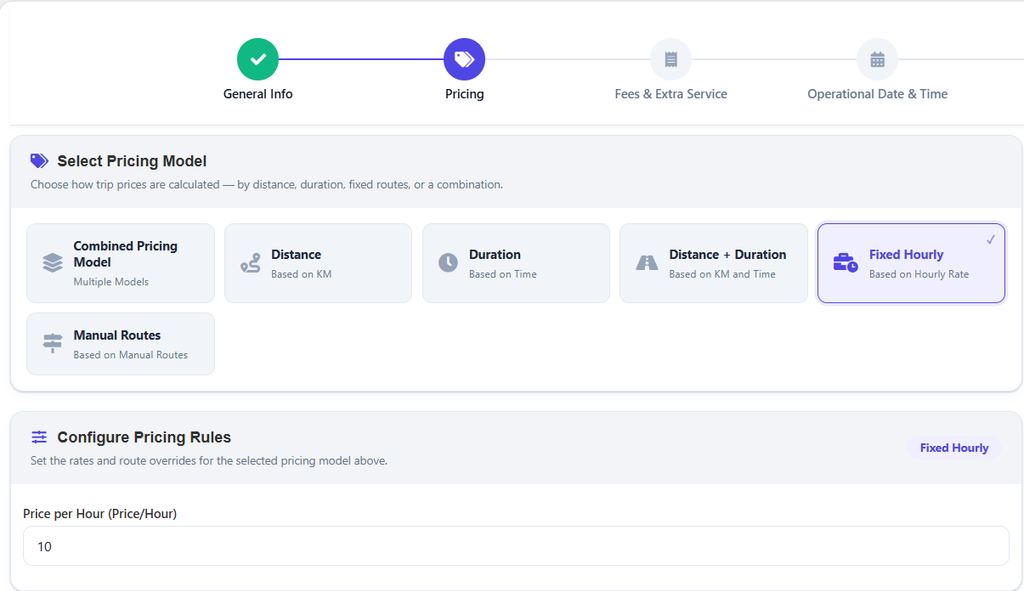Click the 'Set the rates and route overrides' description

209,461
